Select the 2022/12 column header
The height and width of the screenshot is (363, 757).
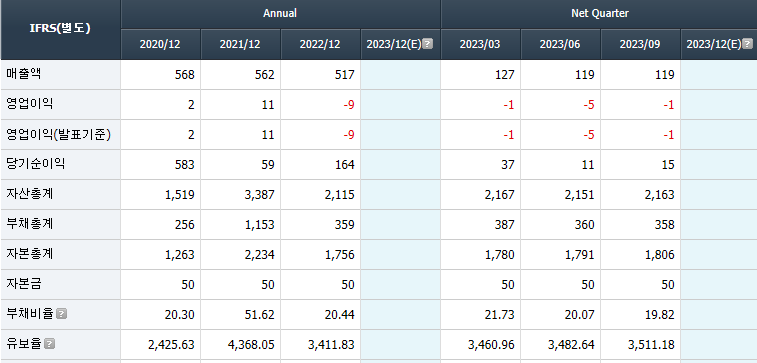(320, 44)
